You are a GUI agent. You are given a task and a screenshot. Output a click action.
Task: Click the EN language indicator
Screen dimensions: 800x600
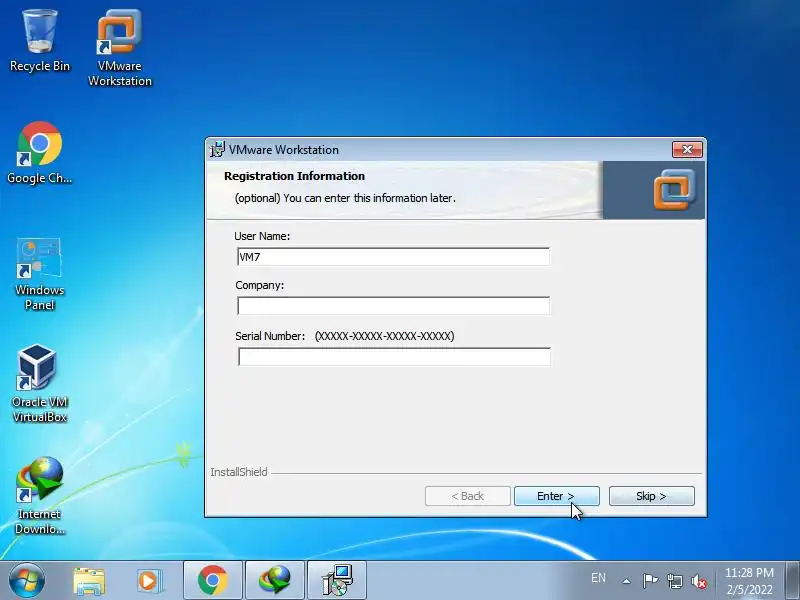[x=598, y=578]
